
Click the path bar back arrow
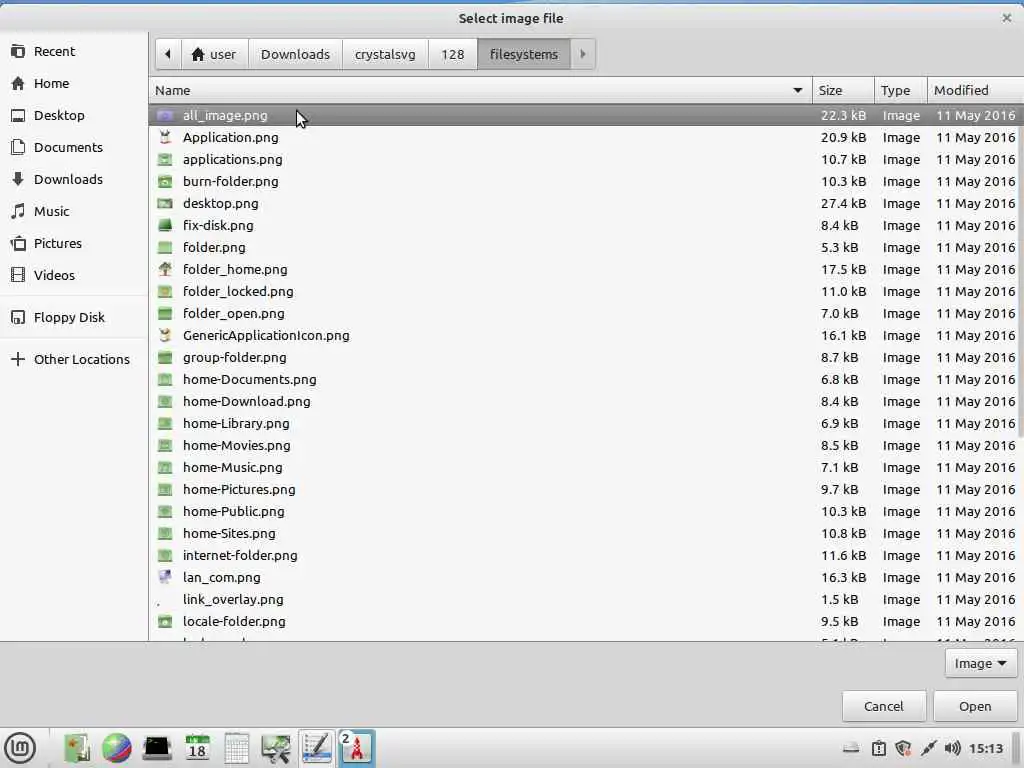pos(168,54)
